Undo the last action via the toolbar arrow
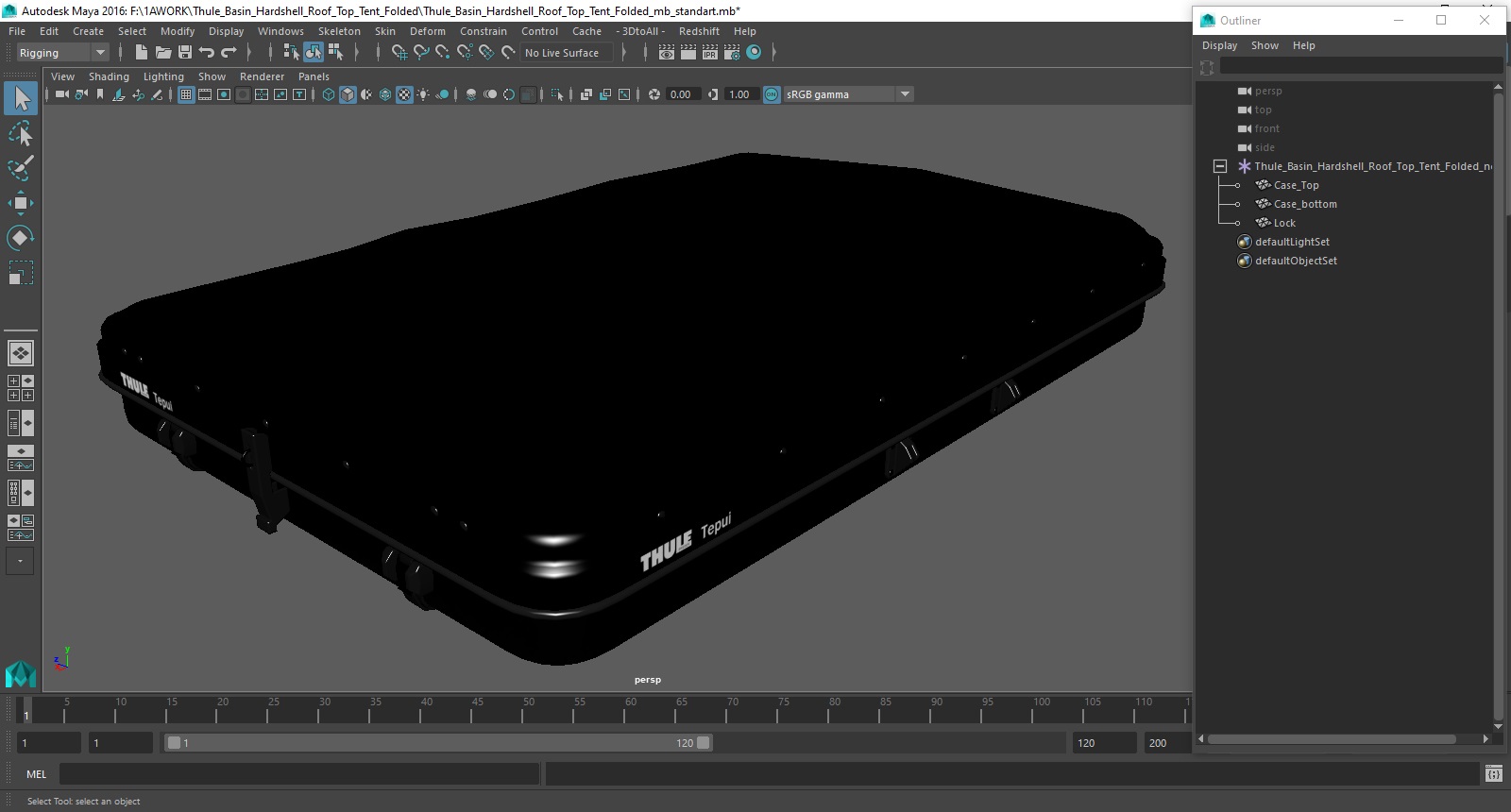The width and height of the screenshot is (1511, 812). [x=207, y=53]
